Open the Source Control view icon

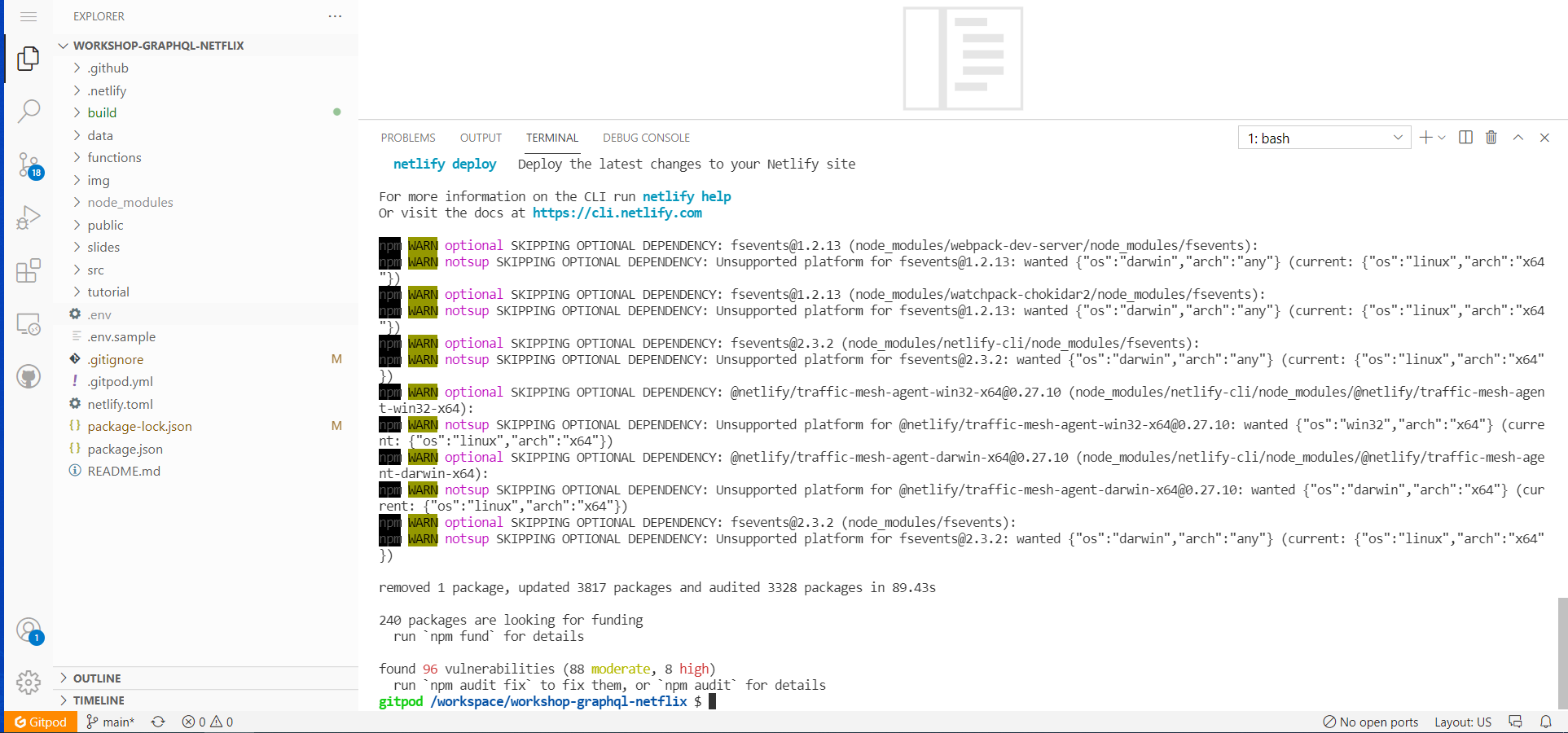tap(29, 165)
